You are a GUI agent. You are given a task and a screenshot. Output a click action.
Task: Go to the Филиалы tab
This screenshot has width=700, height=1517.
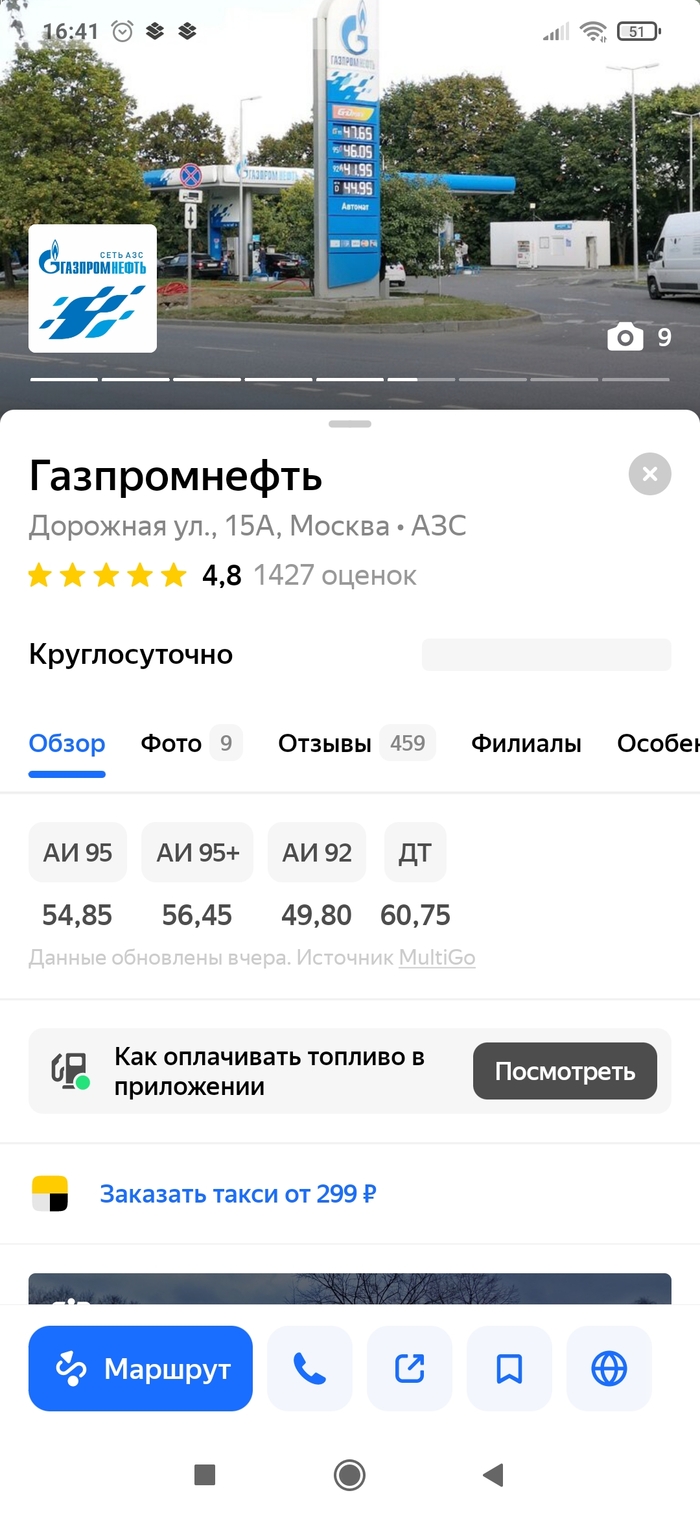pyautogui.click(x=526, y=743)
